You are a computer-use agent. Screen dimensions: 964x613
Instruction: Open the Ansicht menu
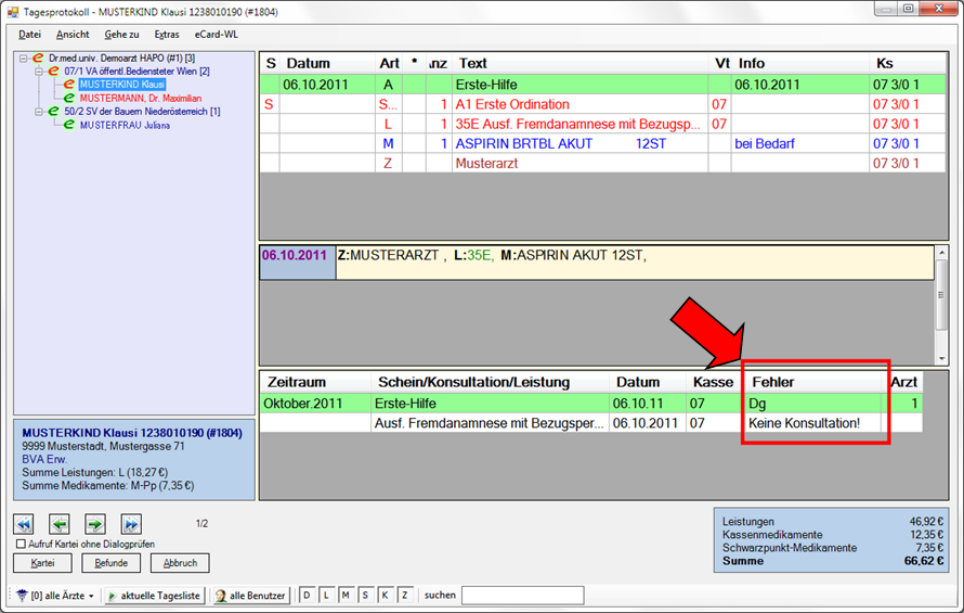coord(73,34)
